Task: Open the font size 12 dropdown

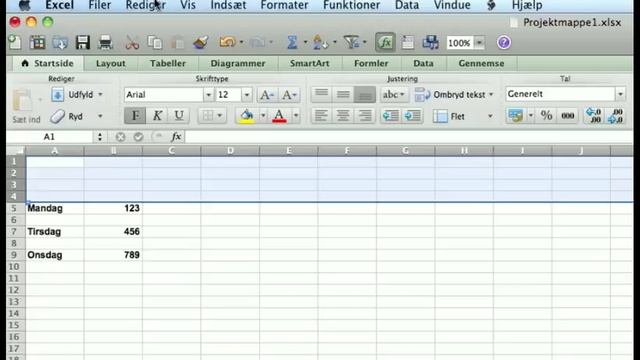Action: [x=247, y=95]
